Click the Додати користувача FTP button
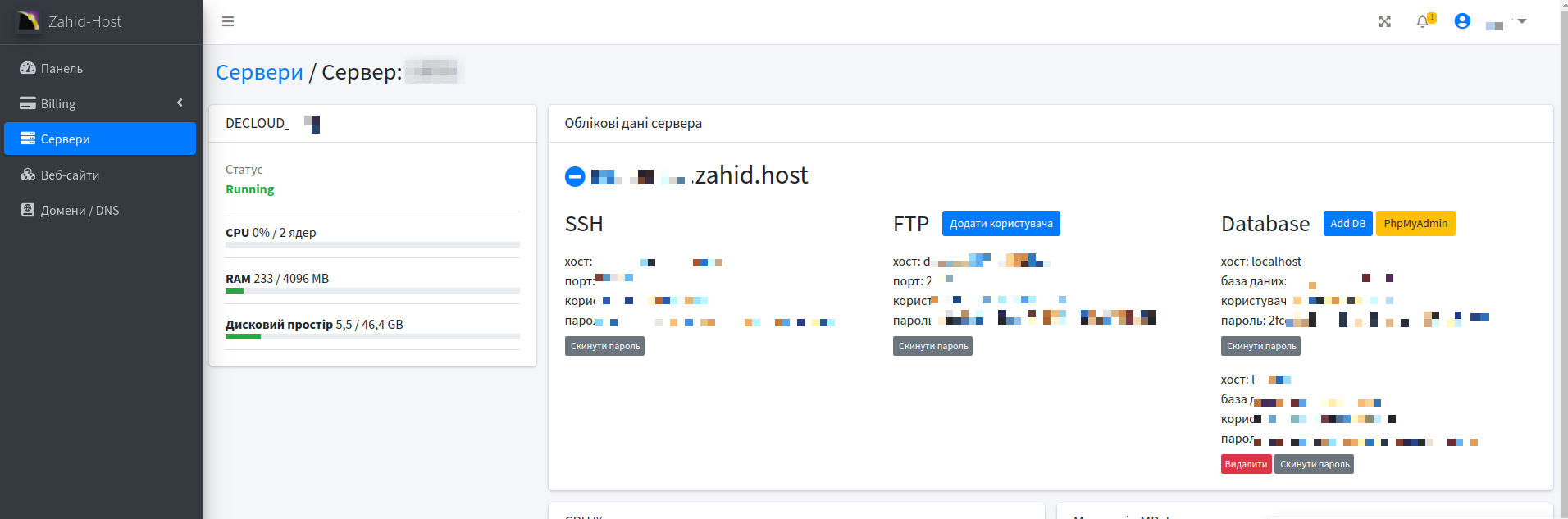This screenshot has width=1568, height=519. (1001, 224)
